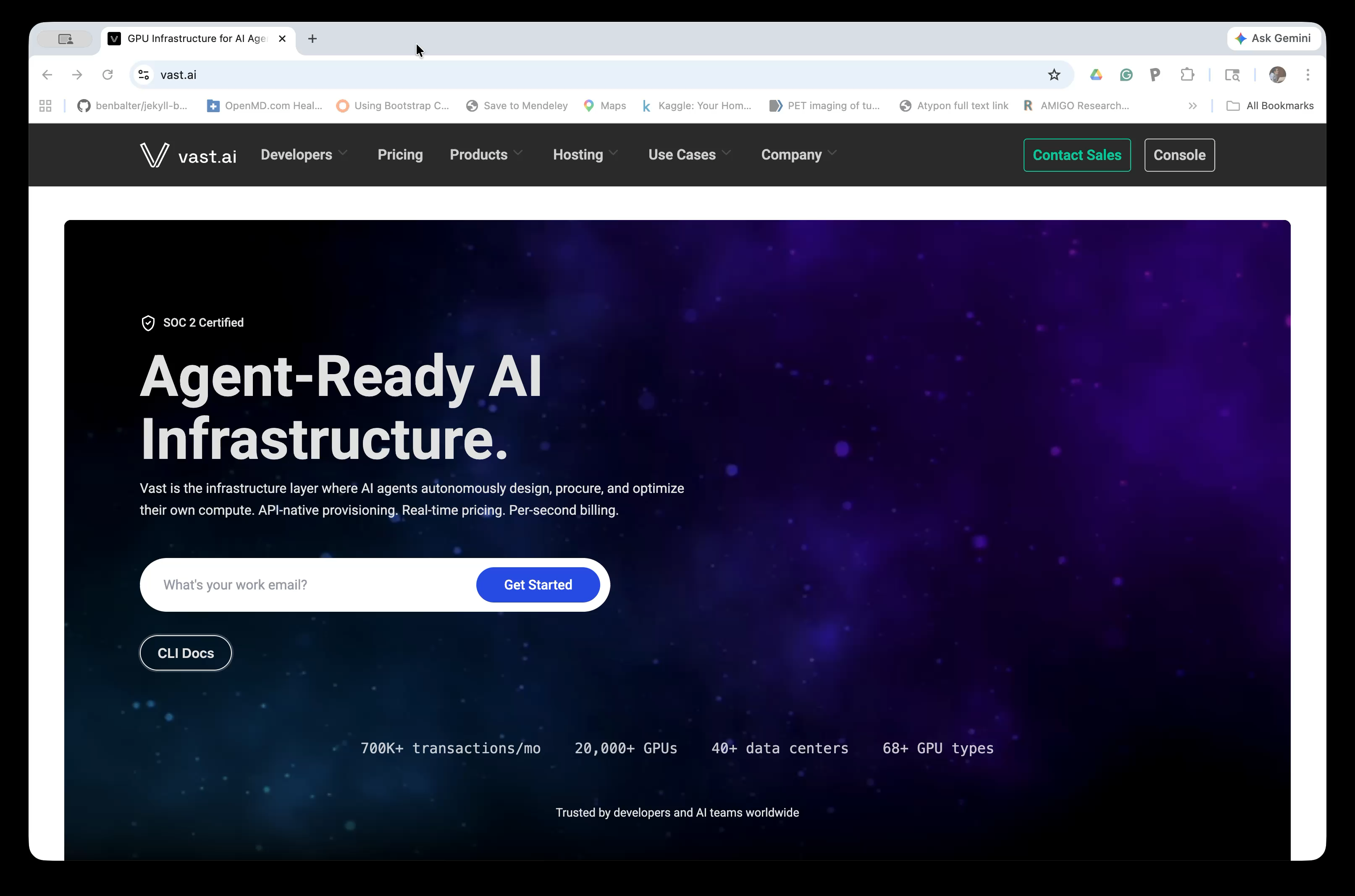1355x896 pixels.
Task: Click the Contact Sales button
Action: pos(1076,155)
